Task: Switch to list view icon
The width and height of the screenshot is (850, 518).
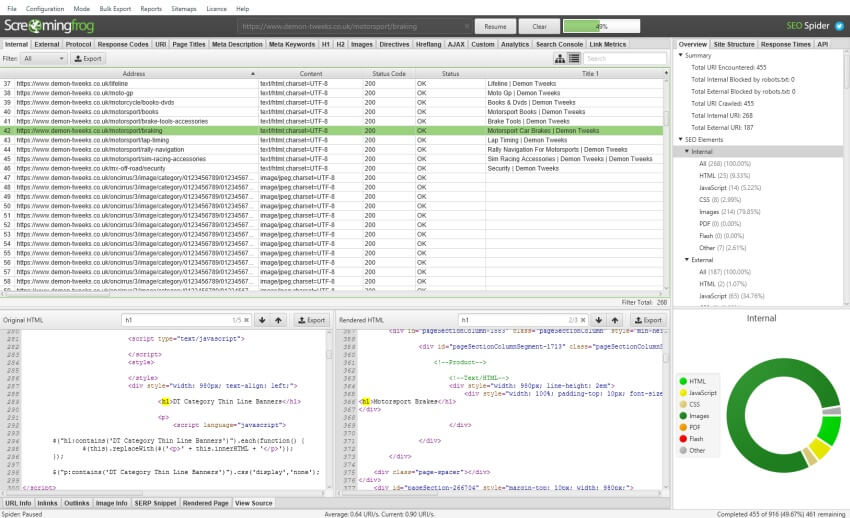Action: [574, 59]
